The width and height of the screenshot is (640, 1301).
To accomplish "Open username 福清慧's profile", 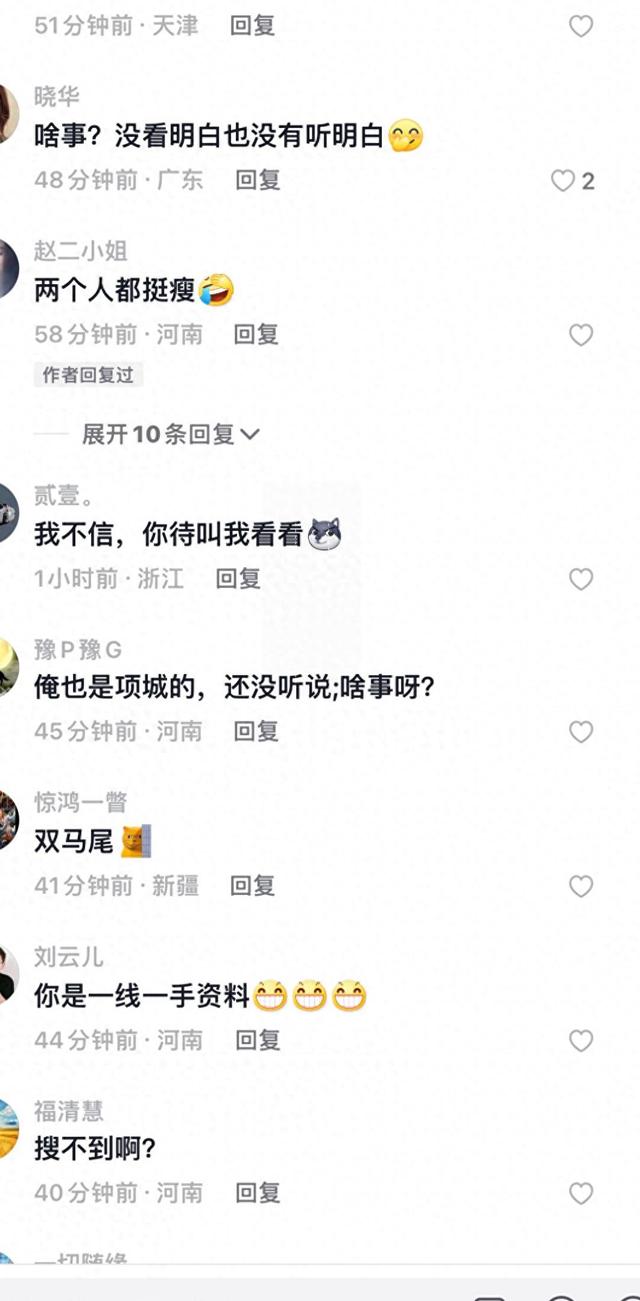I will pos(69,1110).
